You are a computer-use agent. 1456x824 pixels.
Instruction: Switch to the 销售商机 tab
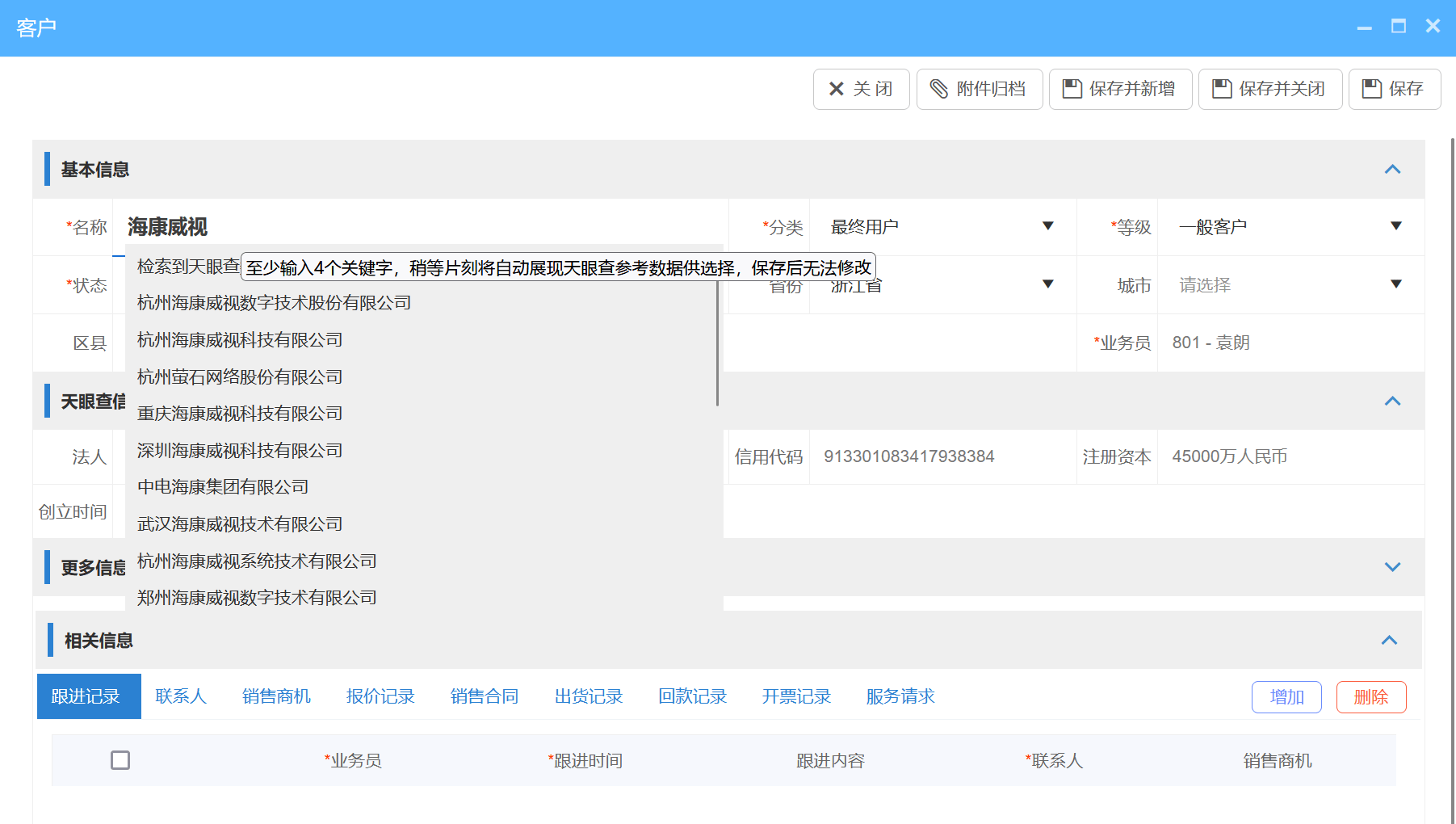click(276, 696)
